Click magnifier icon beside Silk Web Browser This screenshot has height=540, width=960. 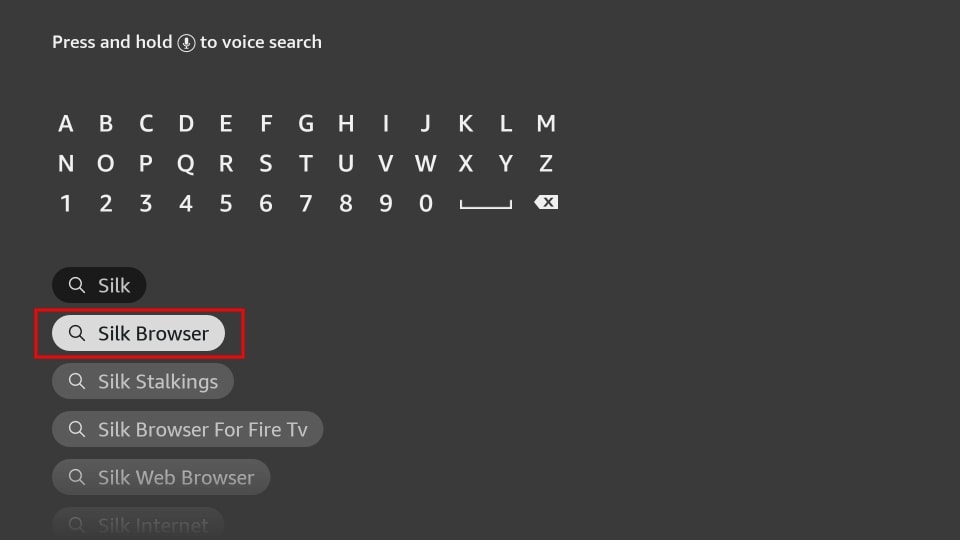[77, 477]
